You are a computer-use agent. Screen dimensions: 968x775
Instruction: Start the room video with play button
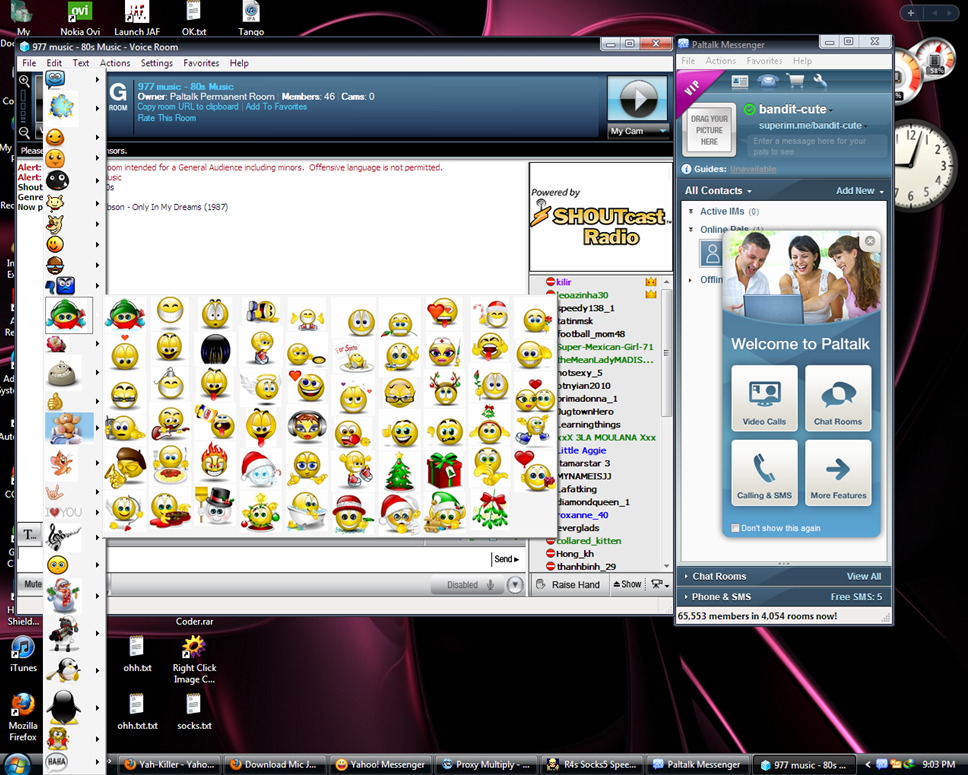coord(638,99)
